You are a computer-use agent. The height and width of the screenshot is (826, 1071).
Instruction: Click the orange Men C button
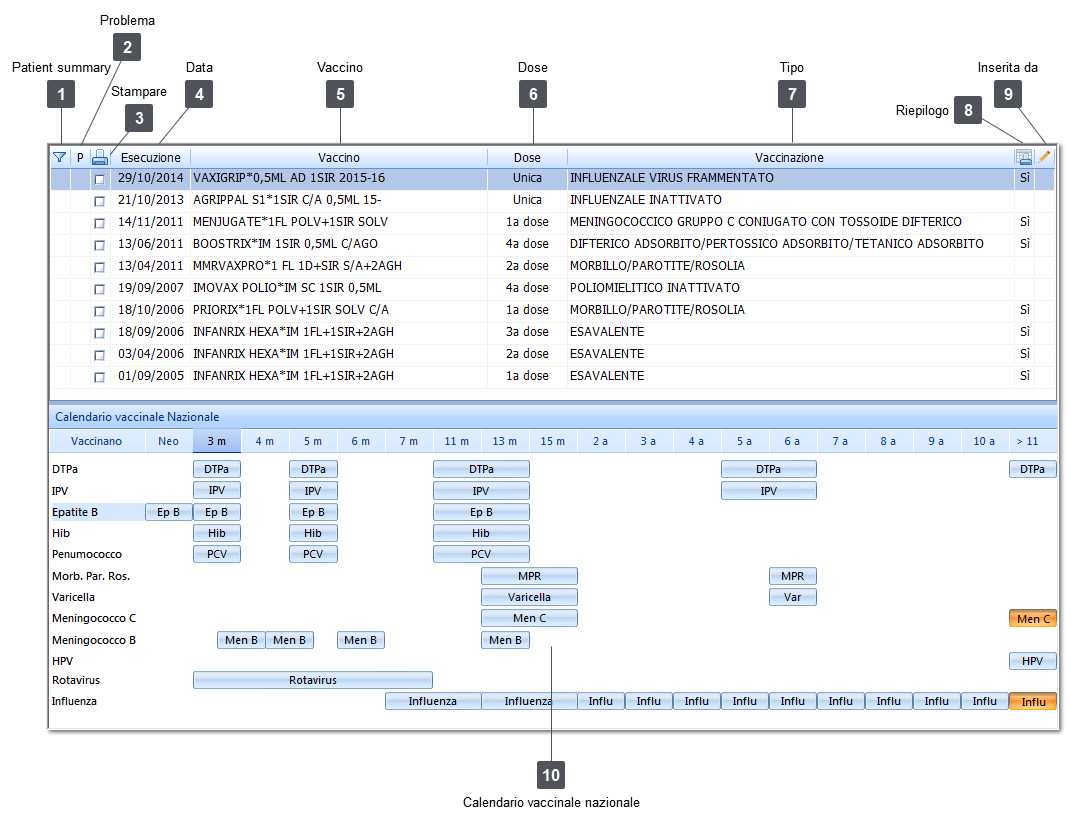pyautogui.click(x=1033, y=618)
